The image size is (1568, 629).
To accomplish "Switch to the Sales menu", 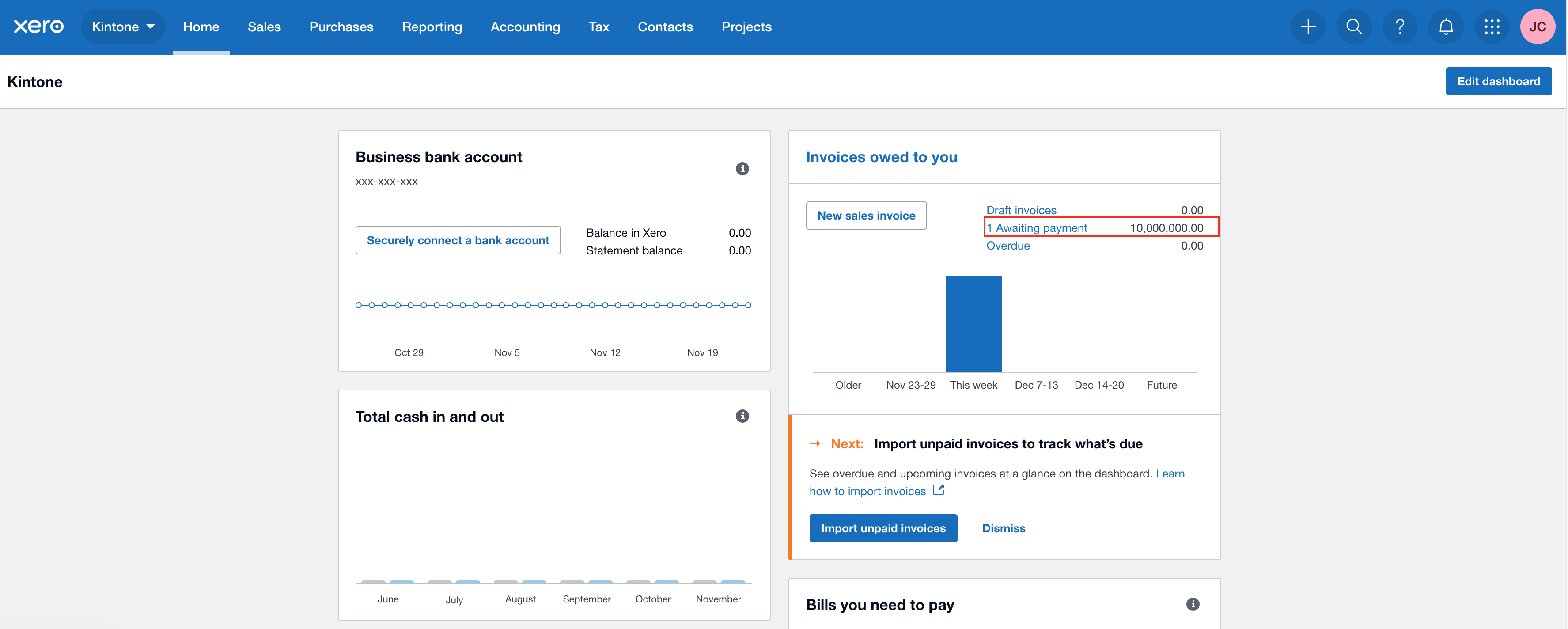I will click(x=264, y=26).
